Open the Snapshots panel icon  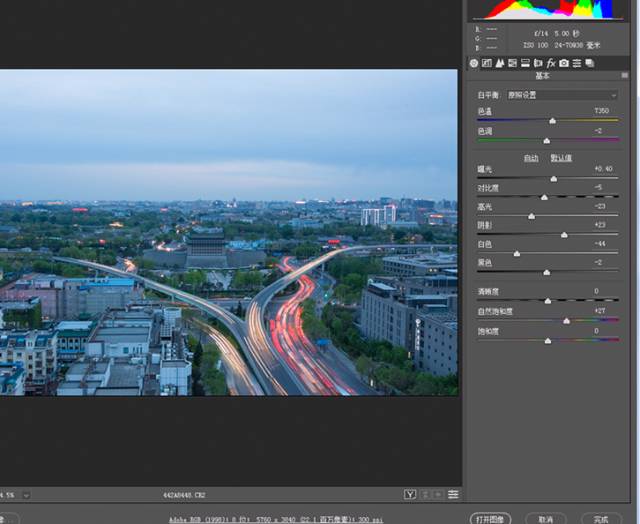coord(590,63)
